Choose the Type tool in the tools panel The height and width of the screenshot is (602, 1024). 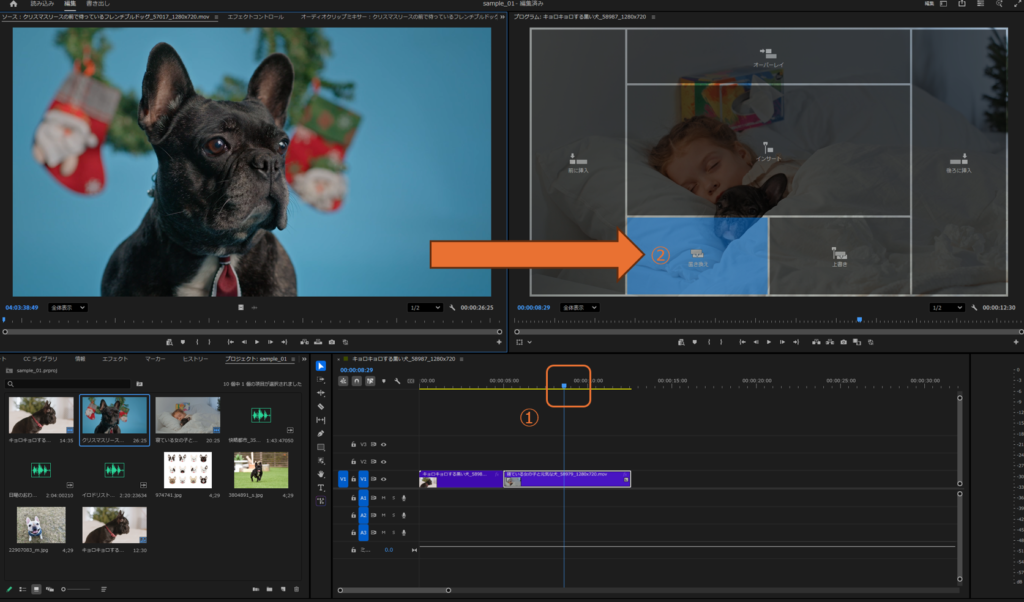click(321, 487)
